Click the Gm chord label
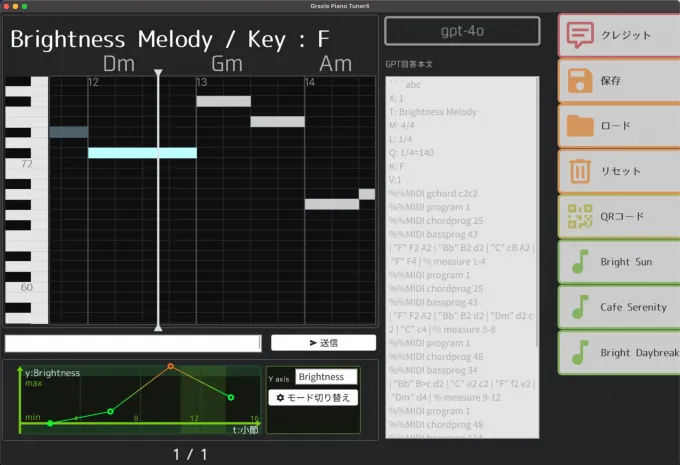 coord(227,64)
